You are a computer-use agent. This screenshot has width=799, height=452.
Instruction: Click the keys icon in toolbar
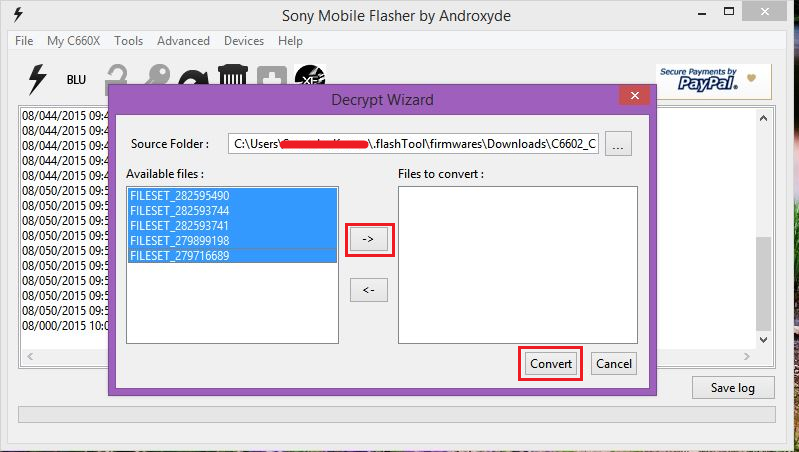click(156, 75)
